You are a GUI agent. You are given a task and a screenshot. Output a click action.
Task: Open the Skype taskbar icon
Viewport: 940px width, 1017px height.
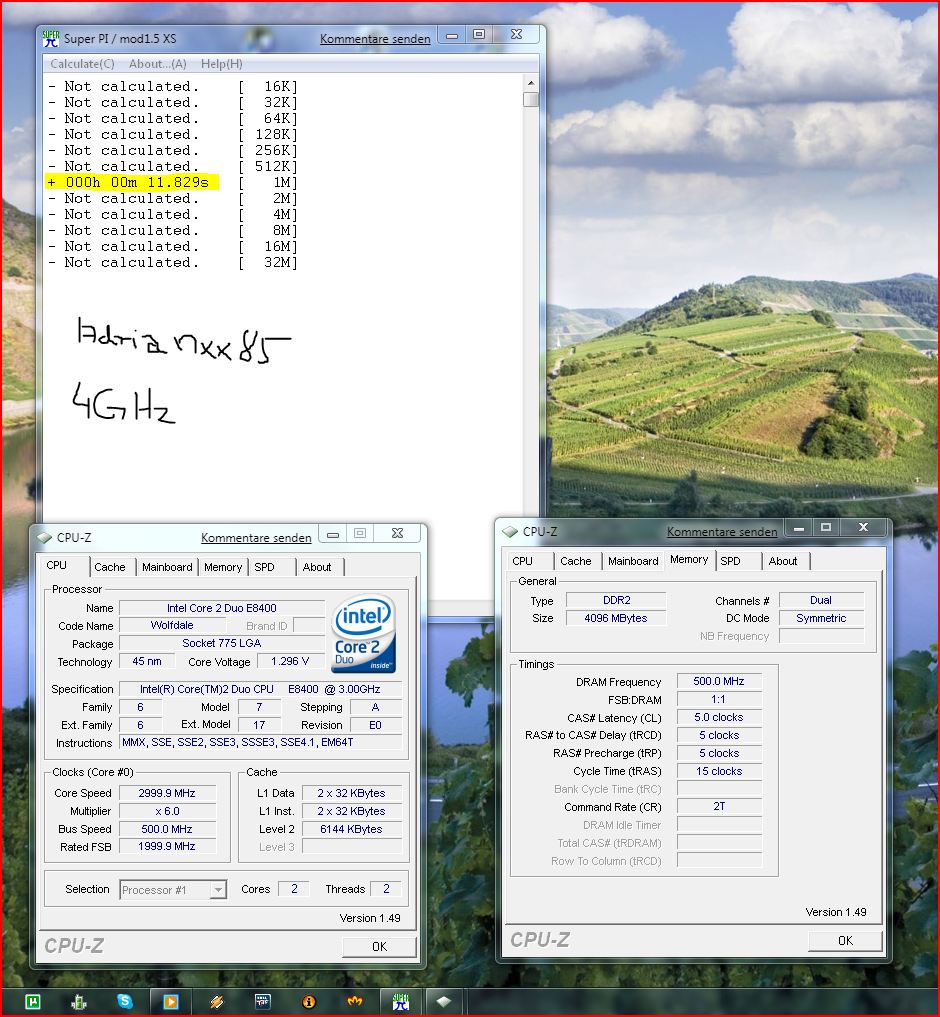(x=125, y=1001)
